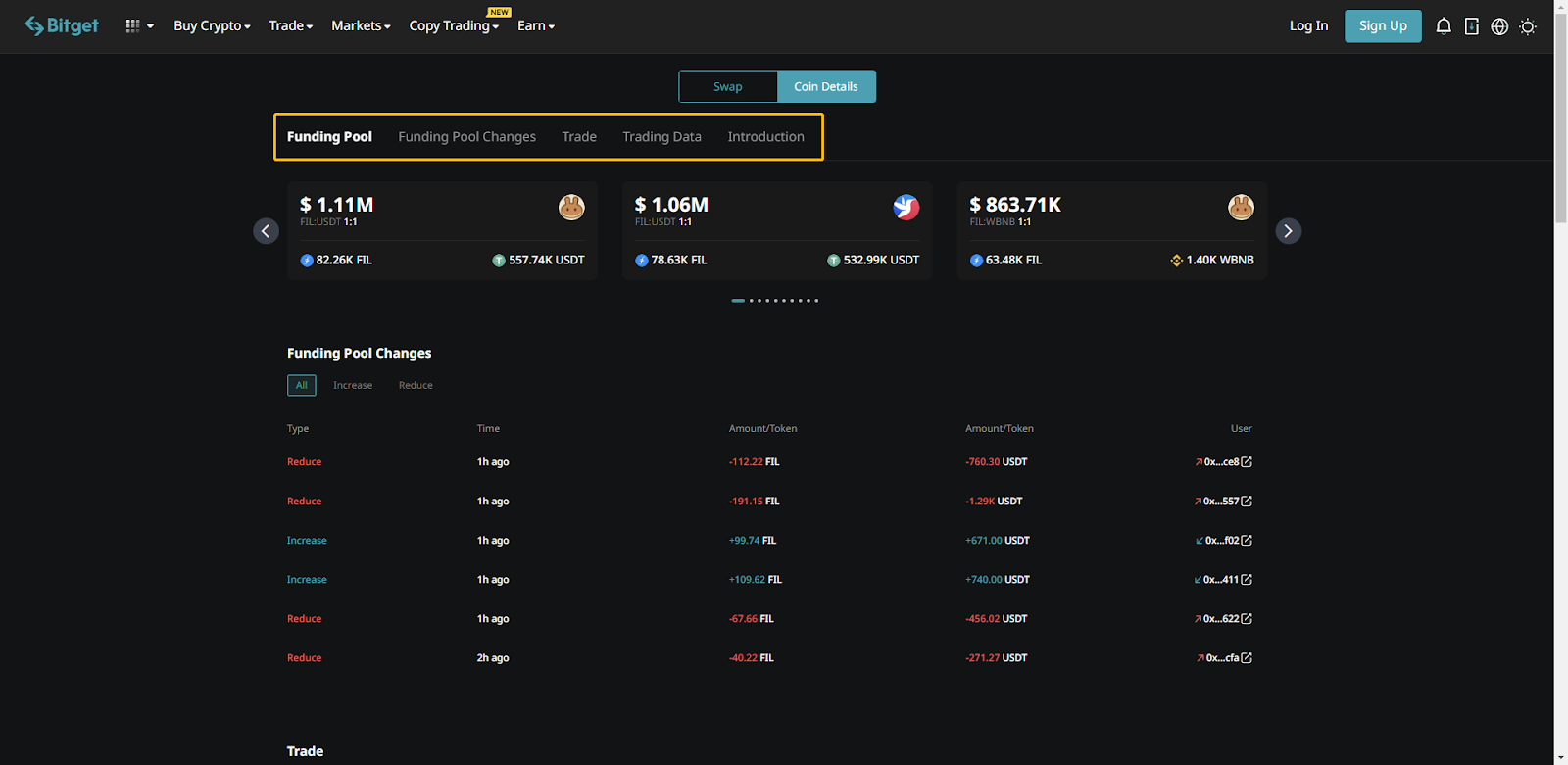The width and height of the screenshot is (1568, 765).
Task: Expand the Buy Crypto dropdown
Action: [212, 26]
